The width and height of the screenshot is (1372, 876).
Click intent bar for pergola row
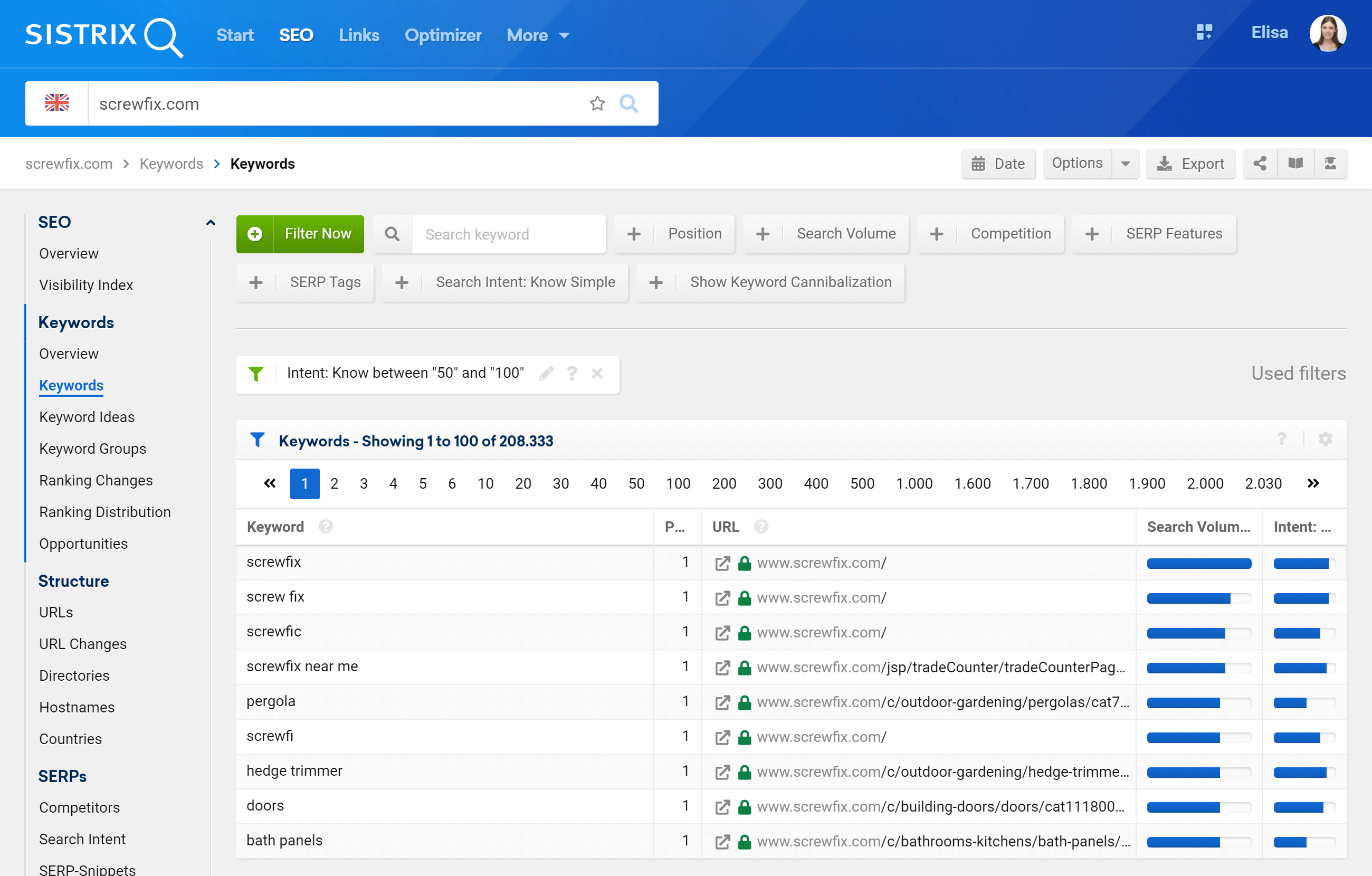point(1304,703)
